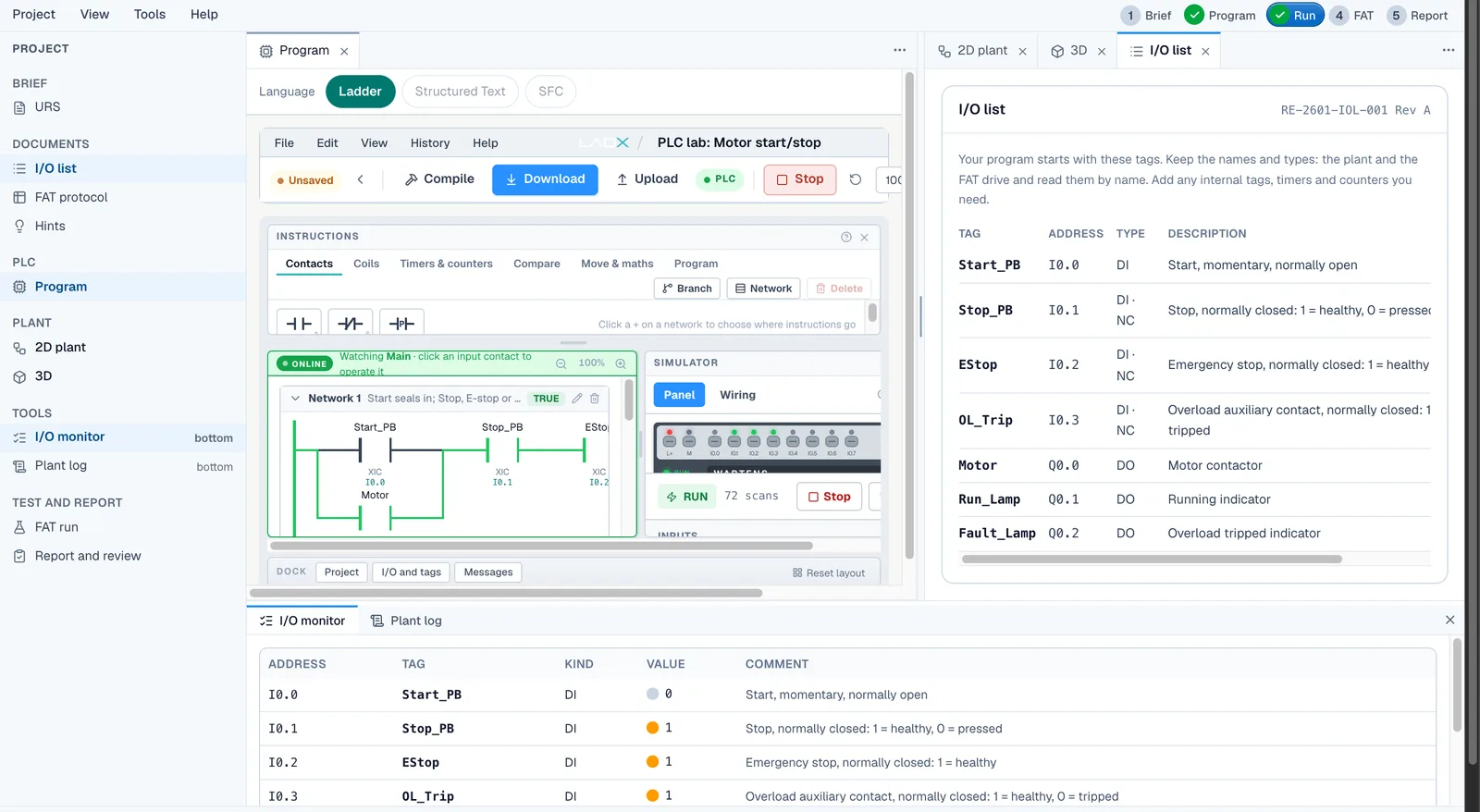The image size is (1480, 812).
Task: Click Reset layout in the dock
Action: [829, 573]
